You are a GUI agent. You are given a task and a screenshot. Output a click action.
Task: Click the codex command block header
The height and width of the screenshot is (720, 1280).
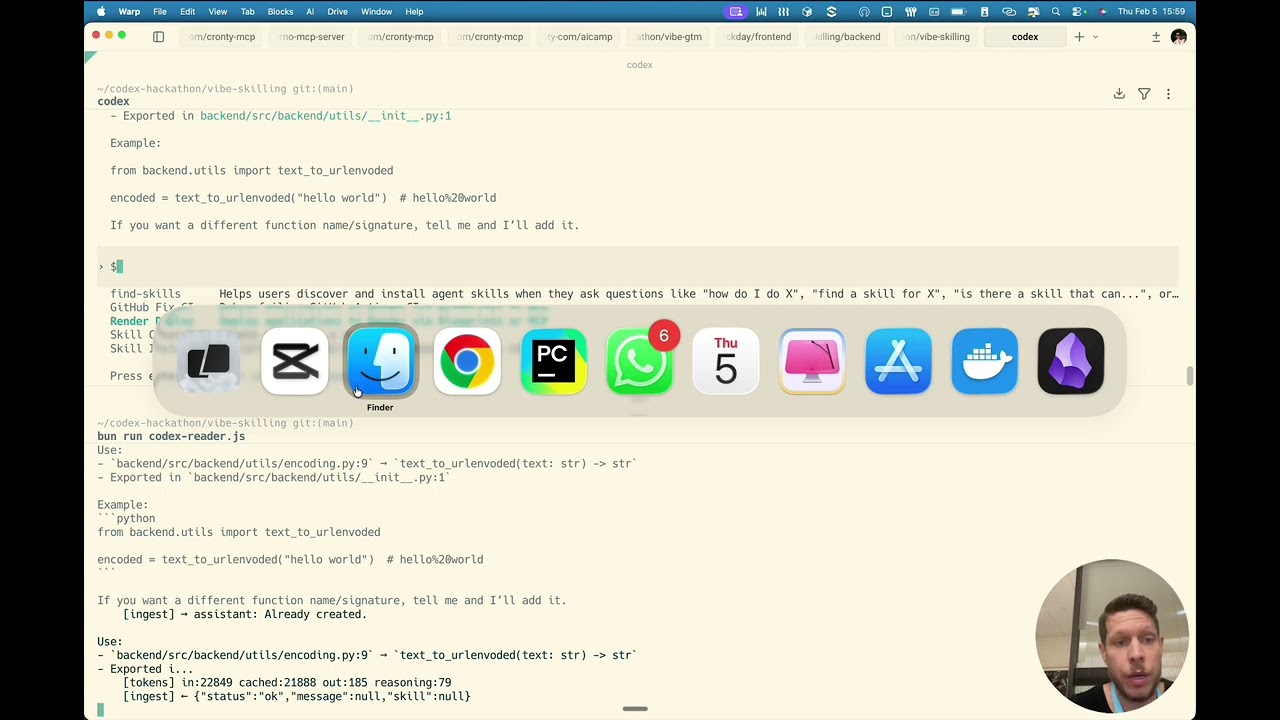tap(113, 102)
